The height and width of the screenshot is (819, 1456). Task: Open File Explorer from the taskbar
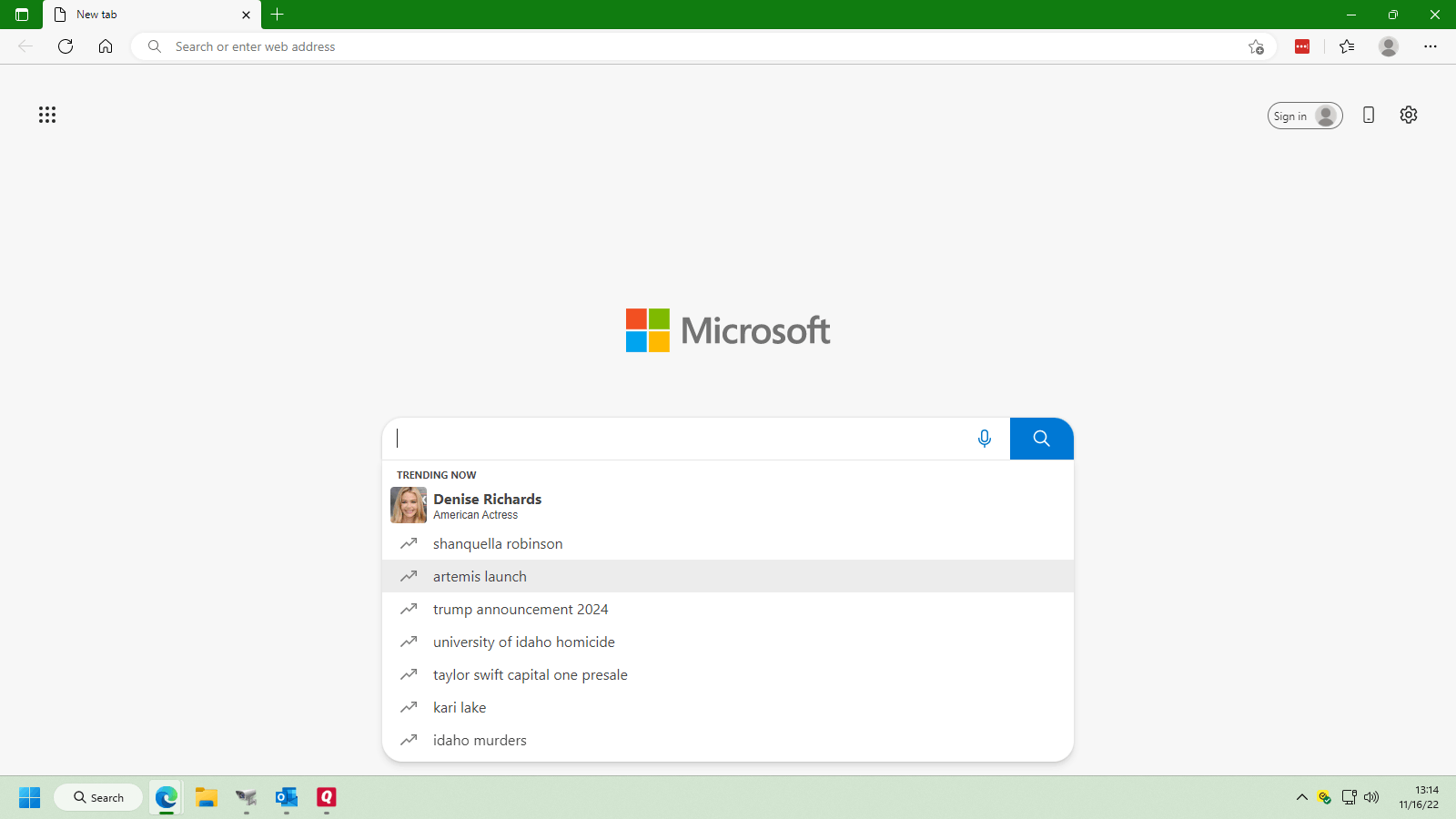click(x=207, y=797)
